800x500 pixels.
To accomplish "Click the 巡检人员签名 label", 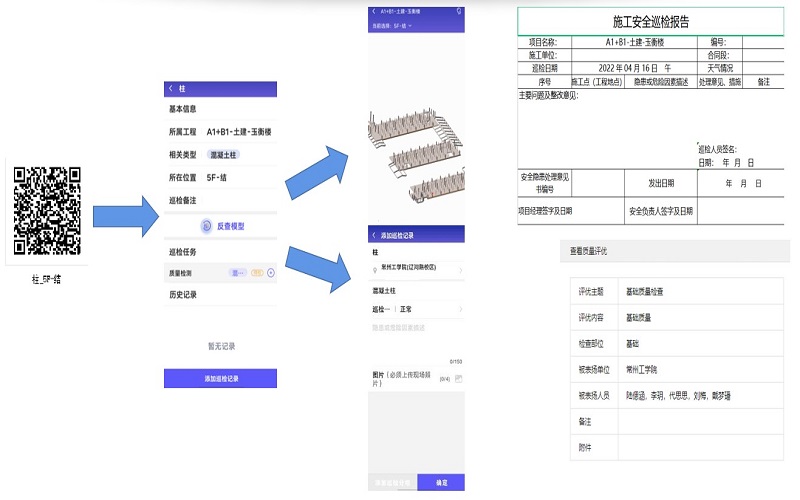I will pos(717,149).
